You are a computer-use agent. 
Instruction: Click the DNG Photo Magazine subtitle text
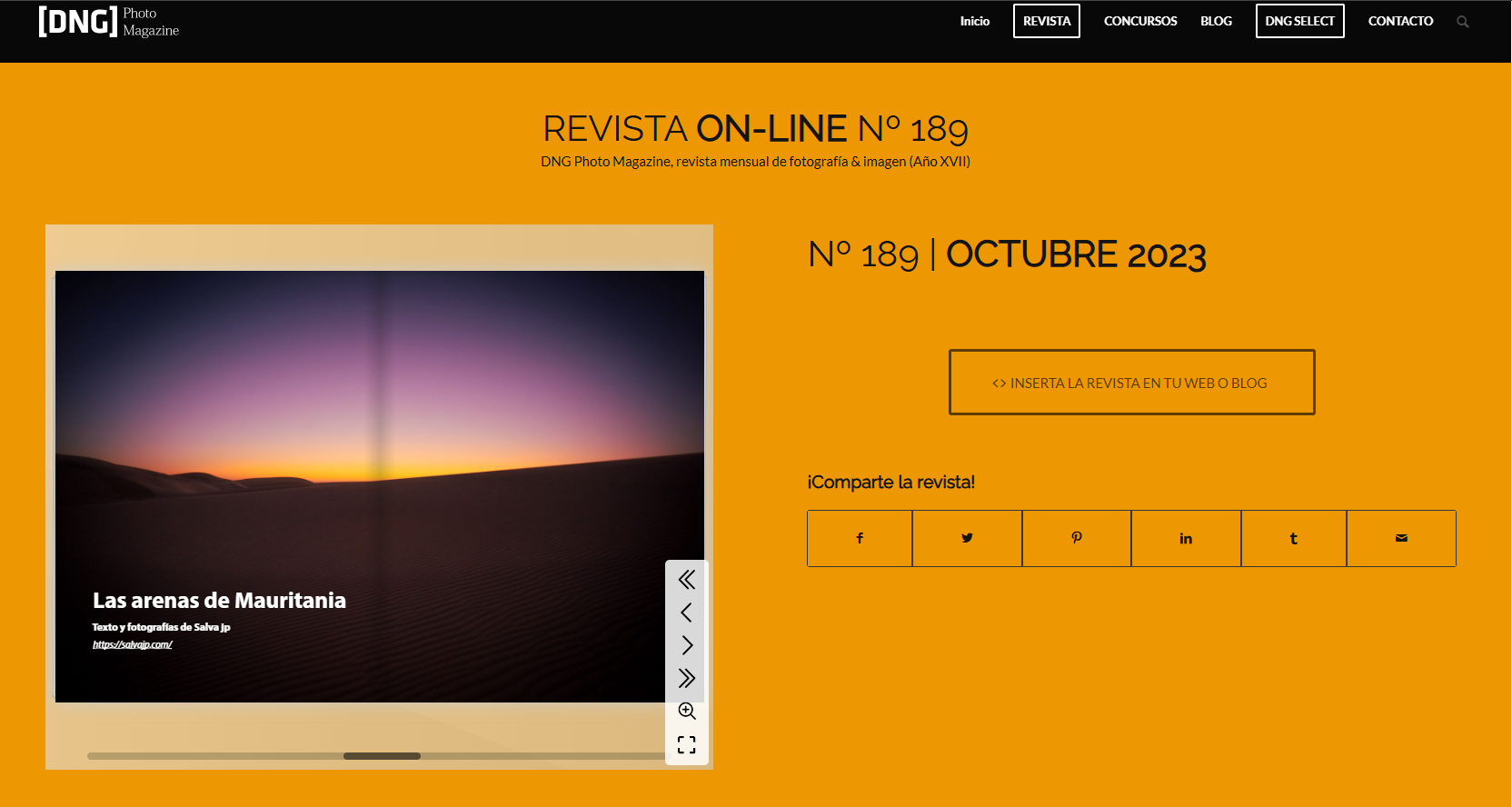[756, 162]
